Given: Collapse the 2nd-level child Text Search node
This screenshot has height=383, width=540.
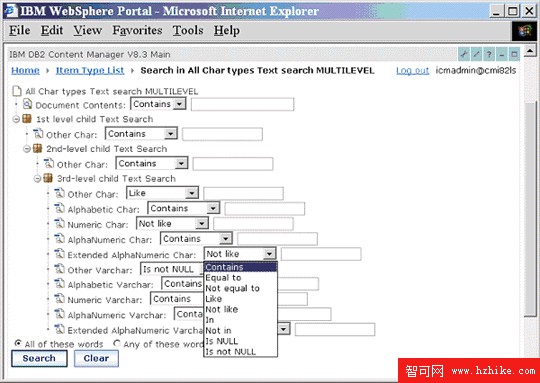Looking at the screenshot, I should click(27, 149).
